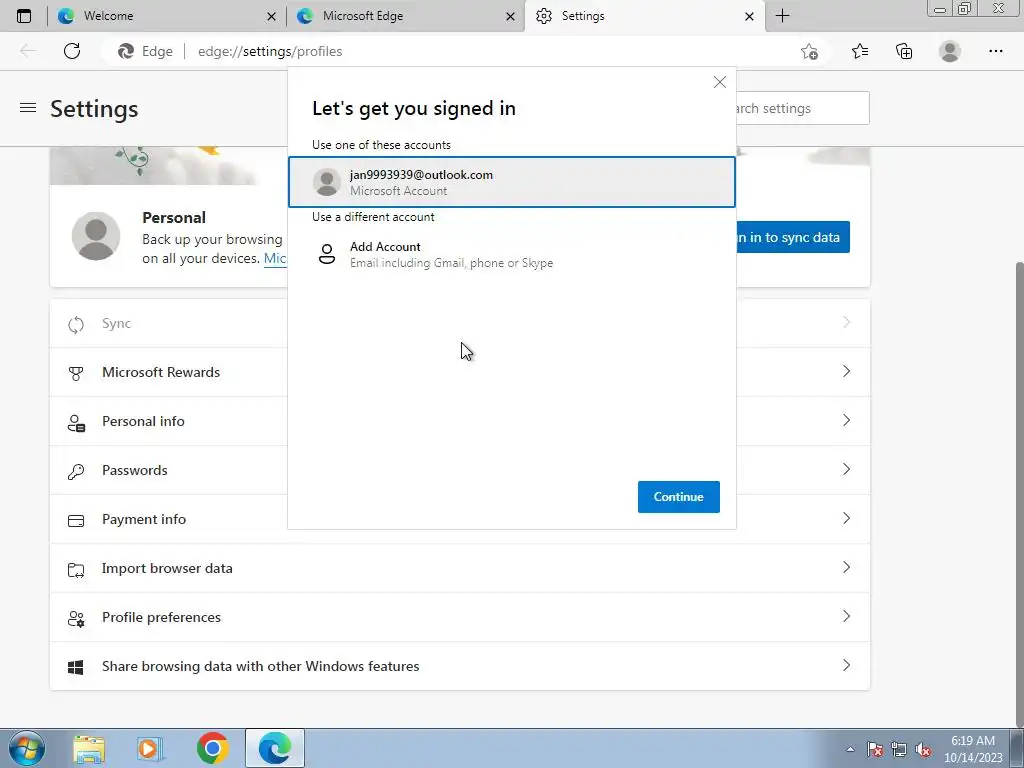Choose Add Account option

512,255
